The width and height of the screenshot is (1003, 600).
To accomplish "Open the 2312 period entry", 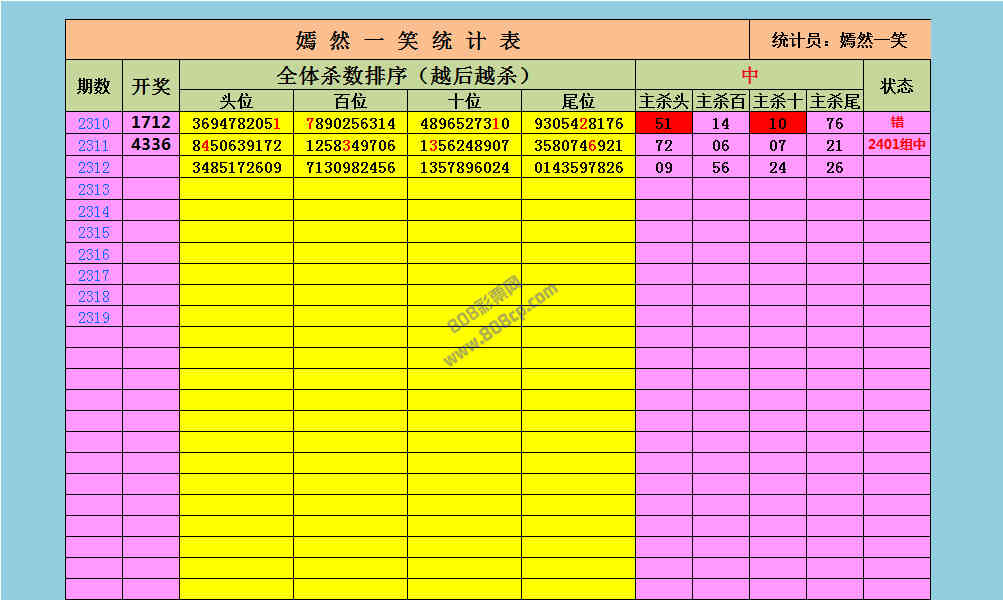I will [93, 168].
